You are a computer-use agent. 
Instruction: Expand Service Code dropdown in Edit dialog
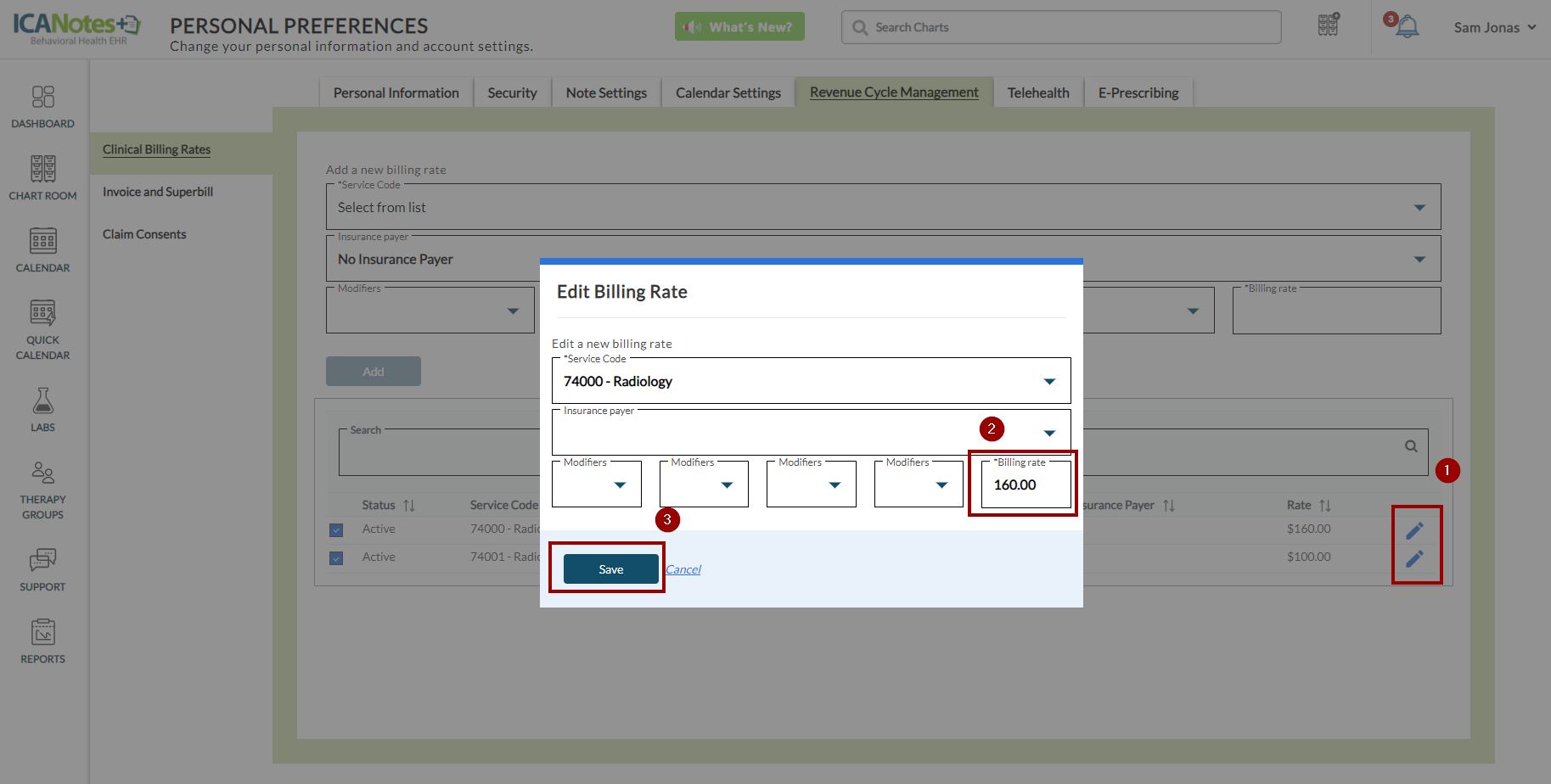coord(1049,382)
